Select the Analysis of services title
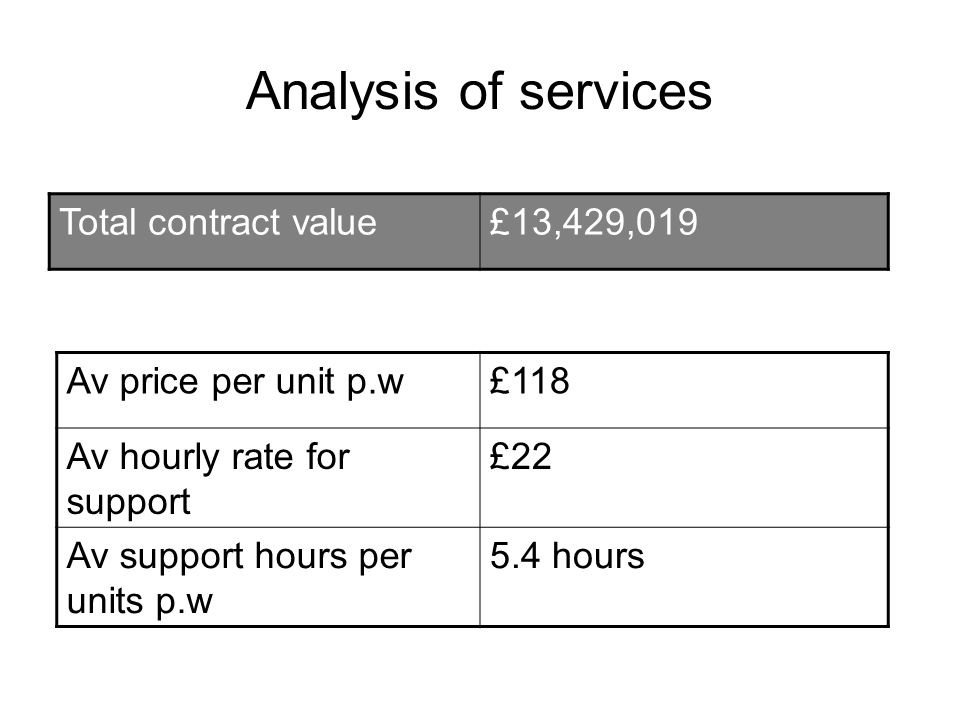Viewport: 960px width, 720px height. 479,92
